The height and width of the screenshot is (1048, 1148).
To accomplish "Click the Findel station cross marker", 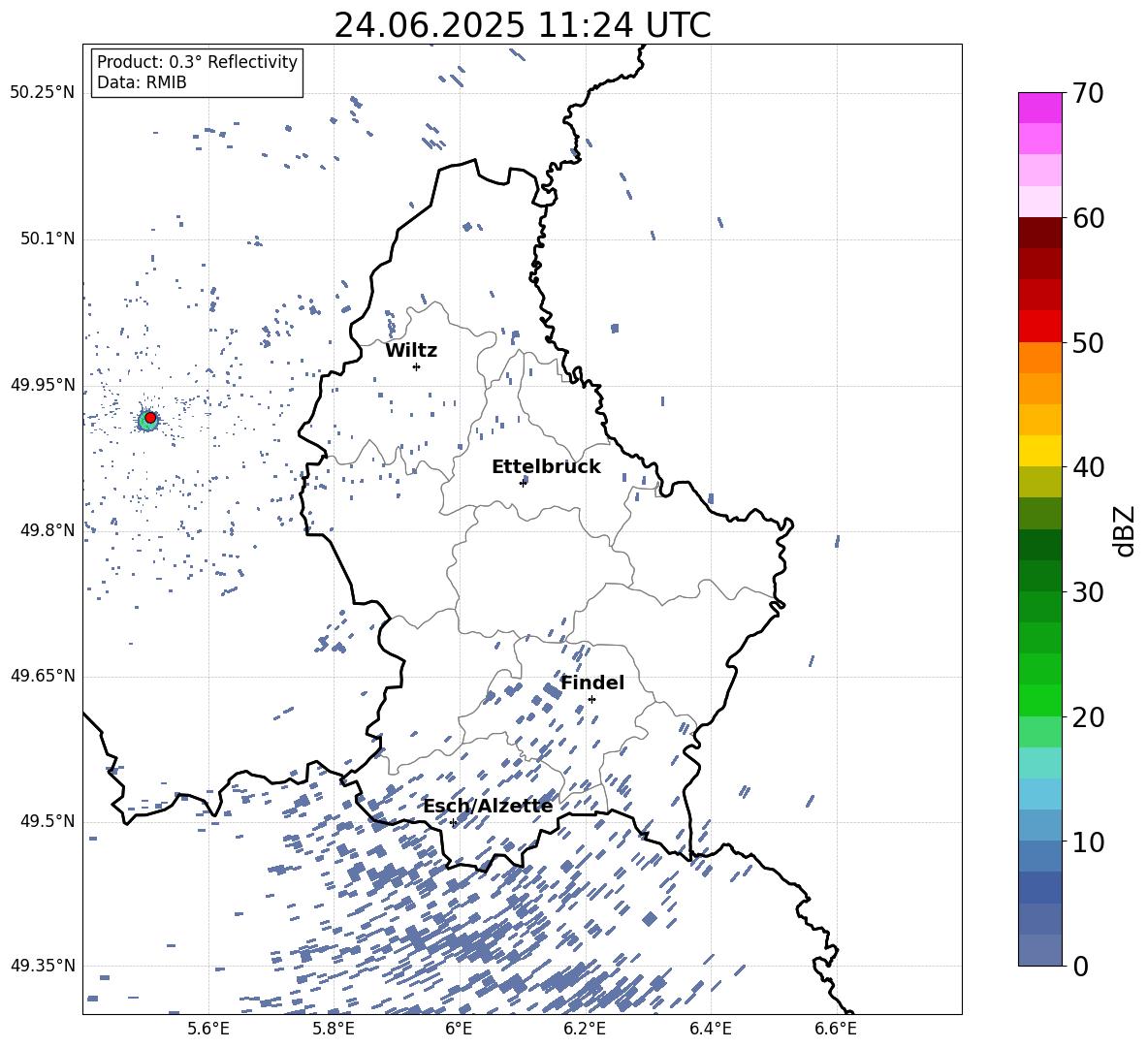I will coord(591,700).
